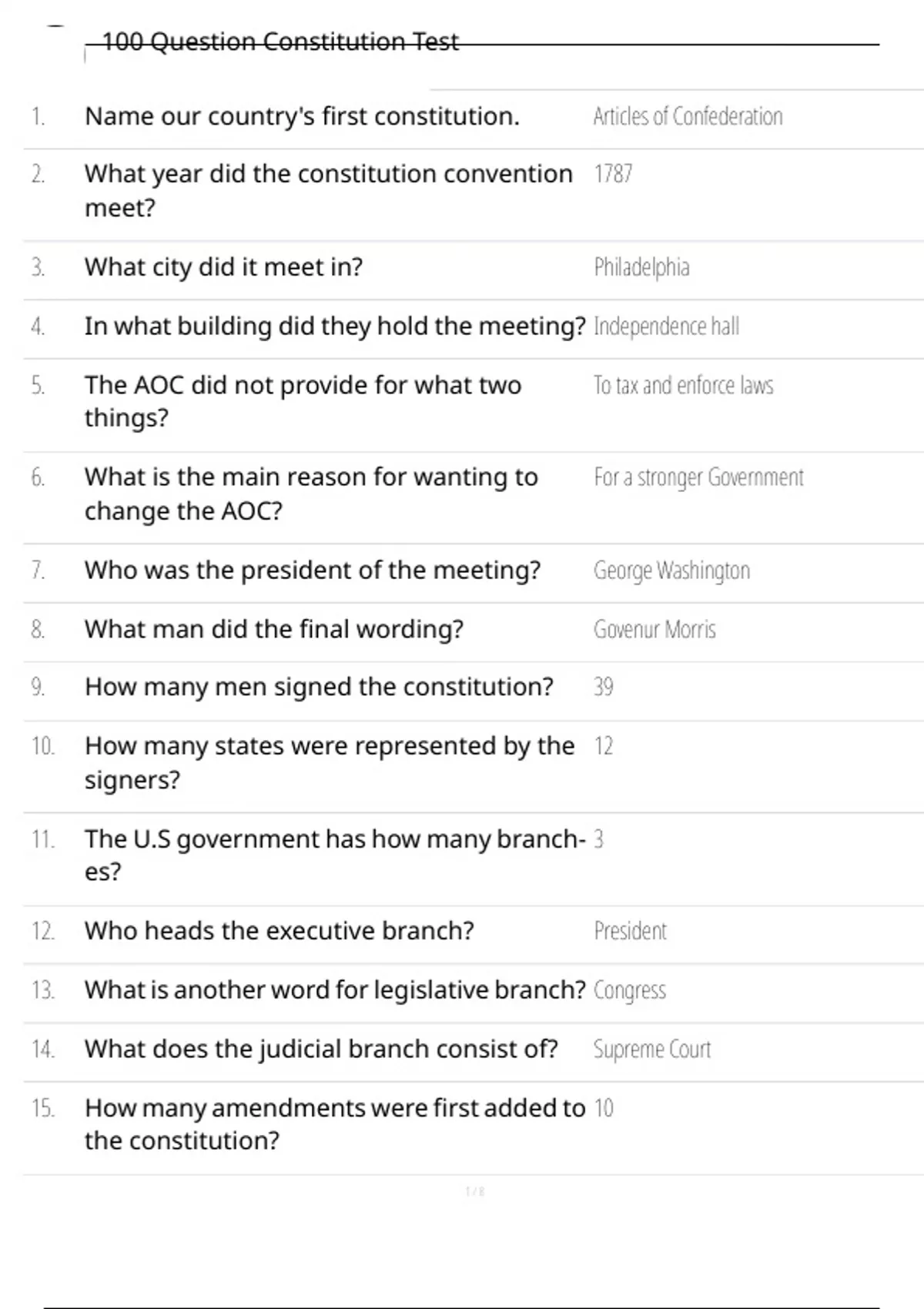Image resolution: width=924 pixels, height=1309 pixels.
Task: Click the answer "Govenur Morris"
Action: click(654, 630)
